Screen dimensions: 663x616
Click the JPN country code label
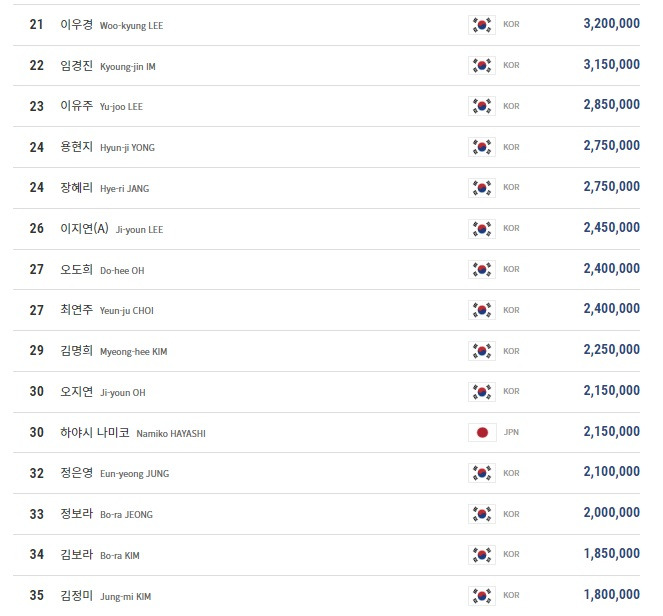click(x=511, y=433)
